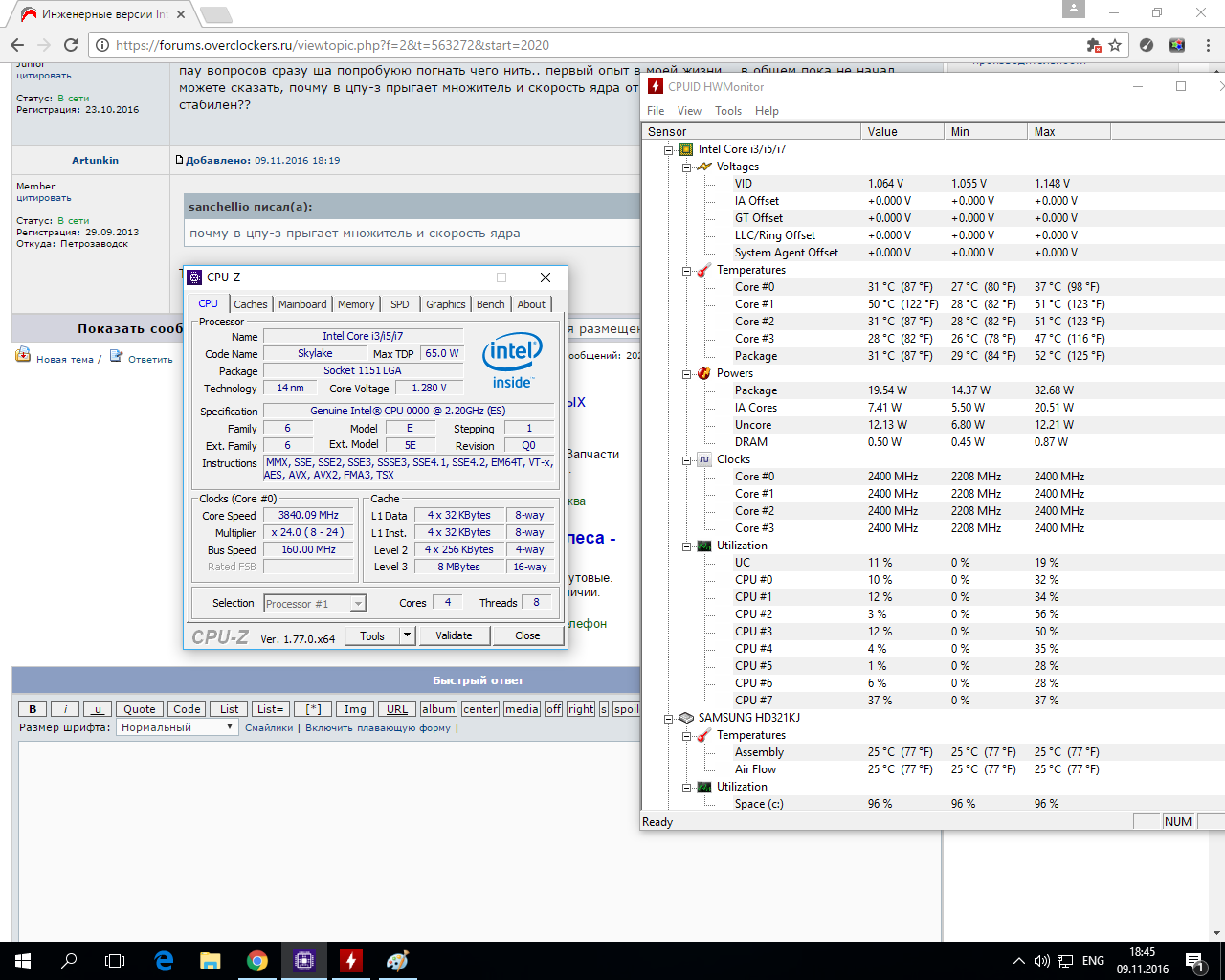Collapse the Clocks node in HWMonitor
1225x980 pixels.
click(x=686, y=460)
